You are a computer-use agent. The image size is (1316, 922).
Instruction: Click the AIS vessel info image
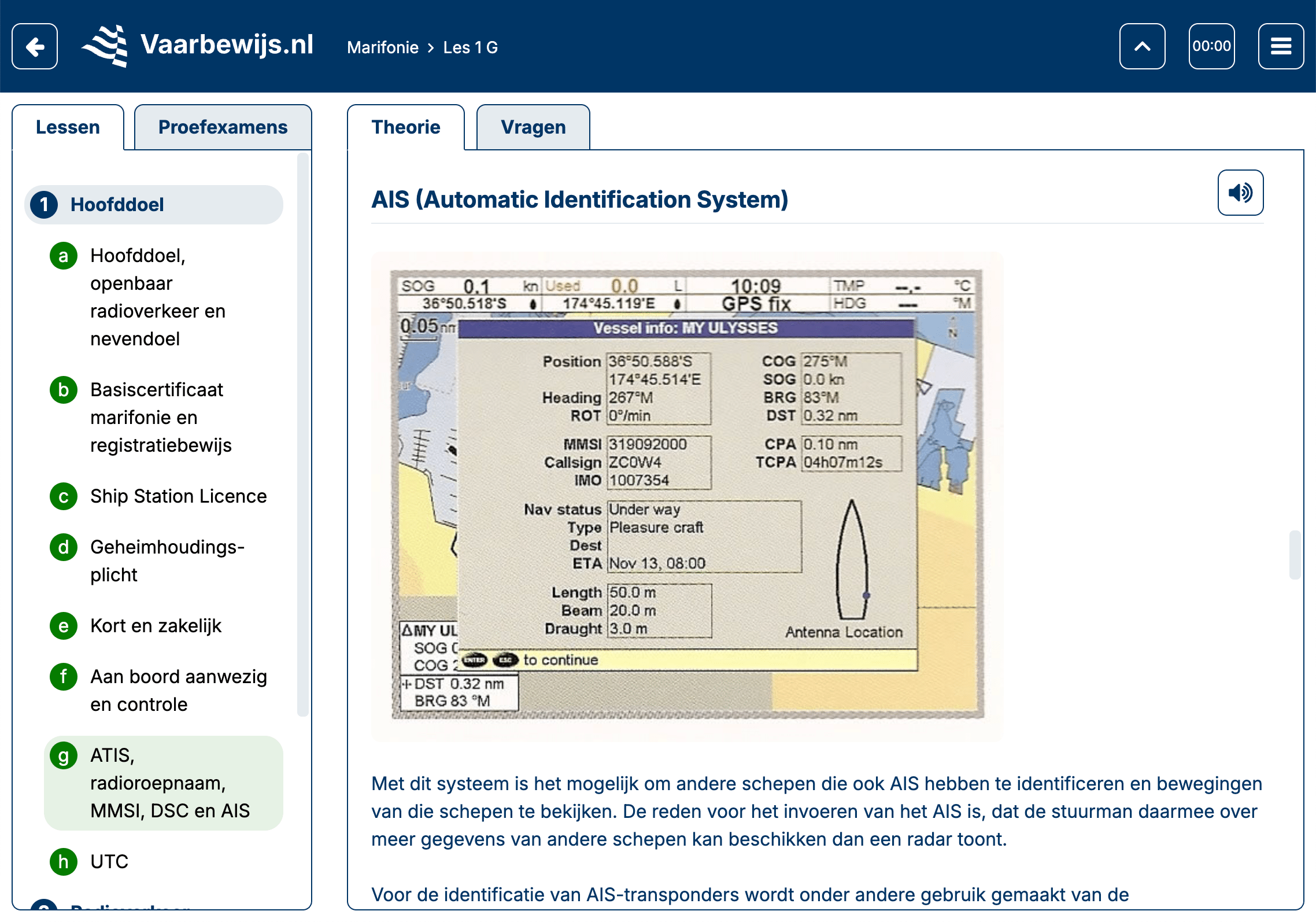[x=687, y=496]
